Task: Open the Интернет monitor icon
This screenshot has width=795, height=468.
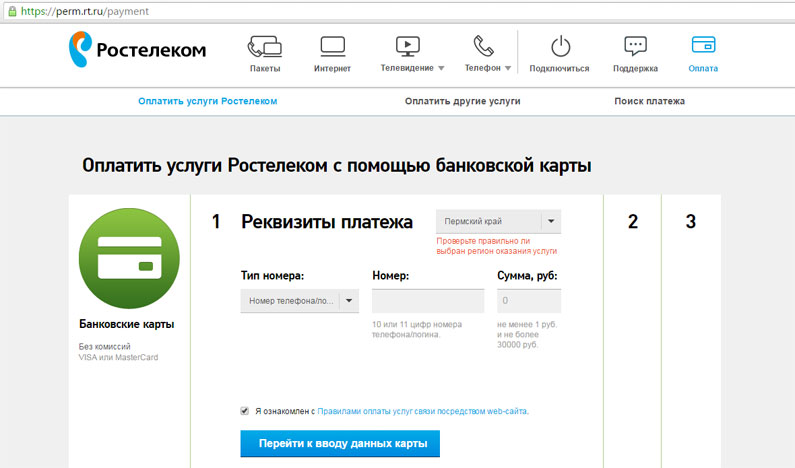Action: 332,46
